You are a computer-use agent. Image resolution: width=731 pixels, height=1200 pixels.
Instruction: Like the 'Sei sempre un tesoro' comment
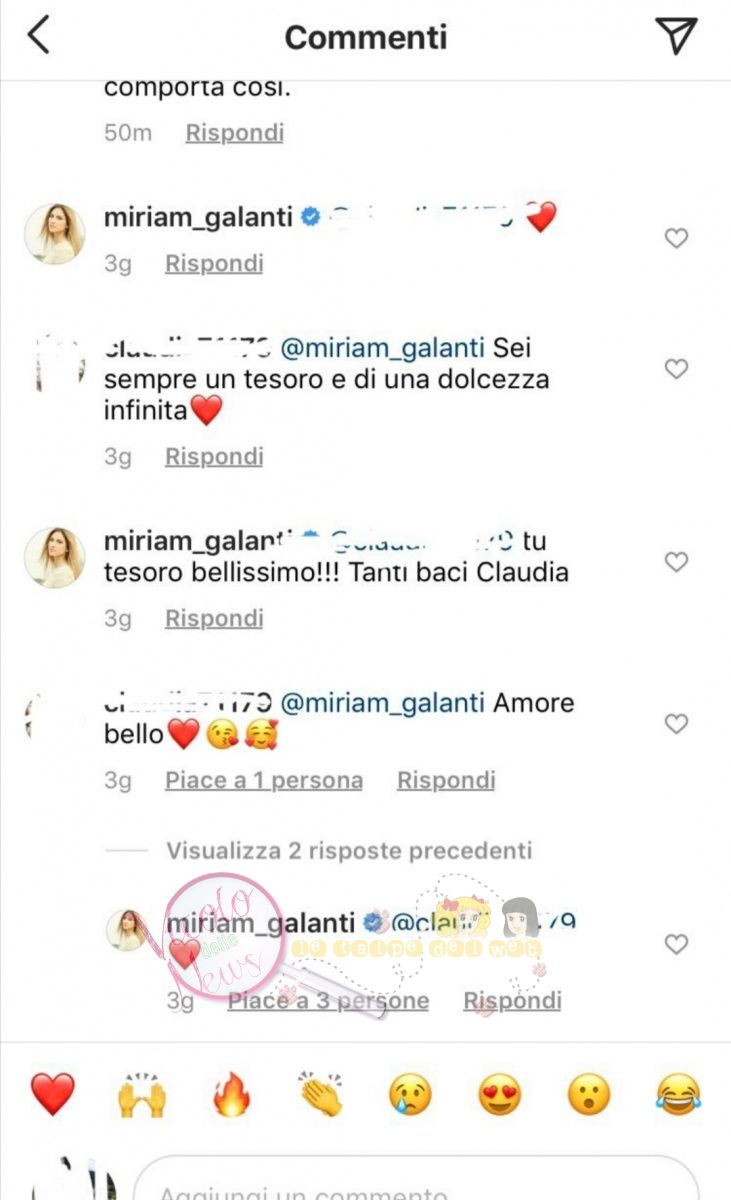click(x=677, y=369)
